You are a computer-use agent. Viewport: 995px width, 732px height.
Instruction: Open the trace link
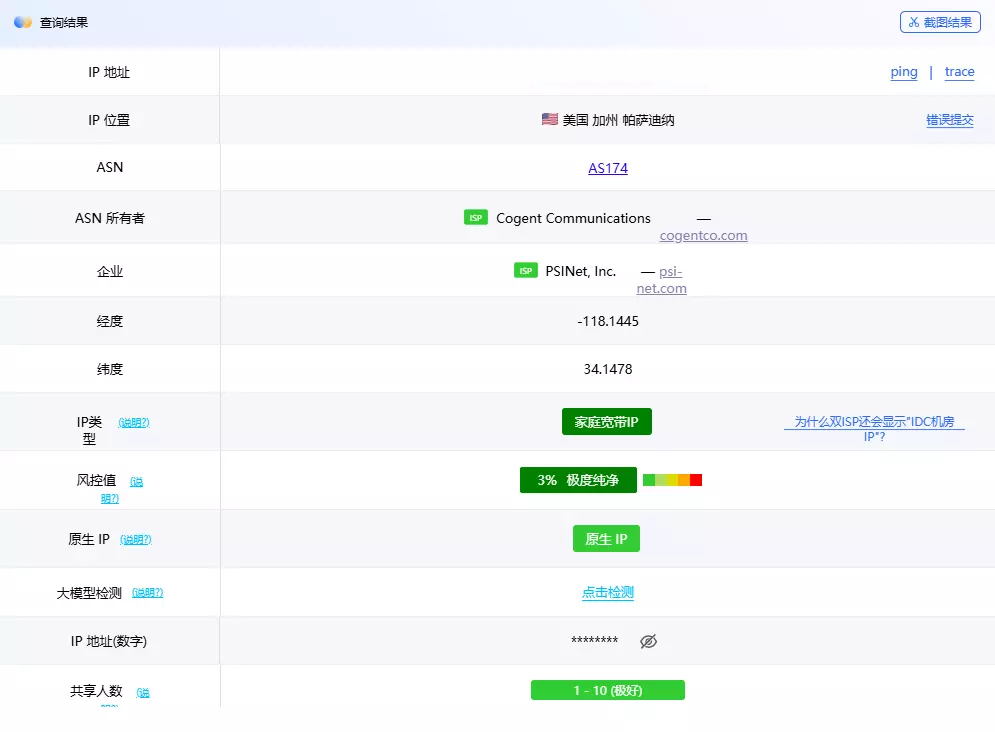point(959,72)
